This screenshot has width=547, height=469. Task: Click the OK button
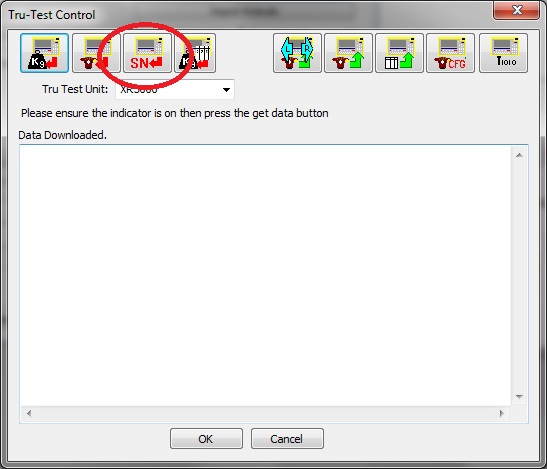206,439
